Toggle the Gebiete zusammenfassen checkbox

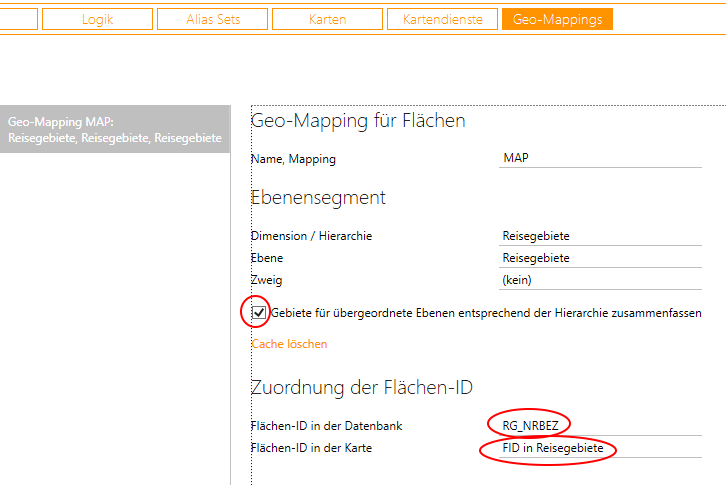[x=259, y=313]
